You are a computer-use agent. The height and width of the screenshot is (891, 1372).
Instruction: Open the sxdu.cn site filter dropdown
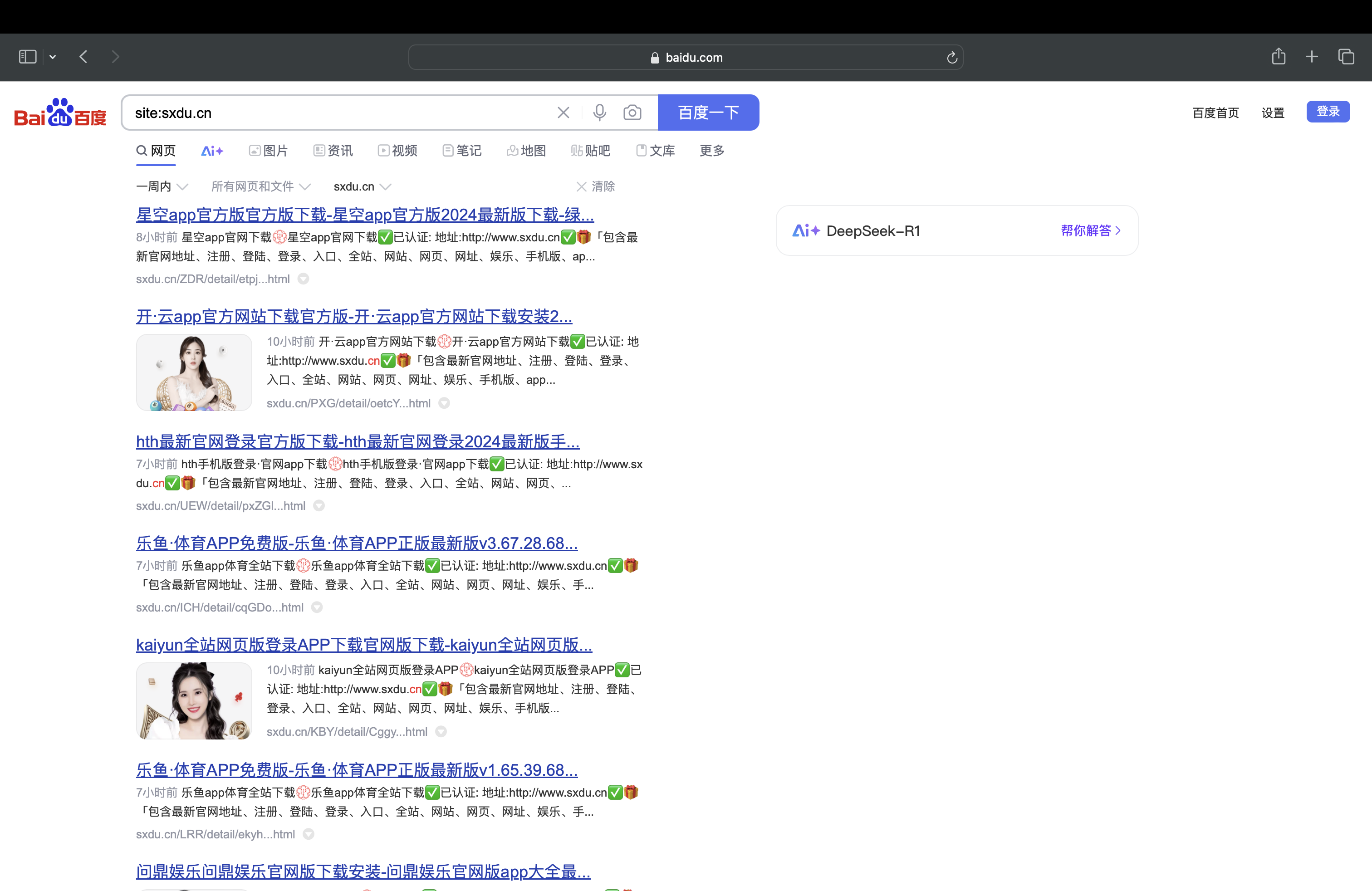(x=362, y=187)
